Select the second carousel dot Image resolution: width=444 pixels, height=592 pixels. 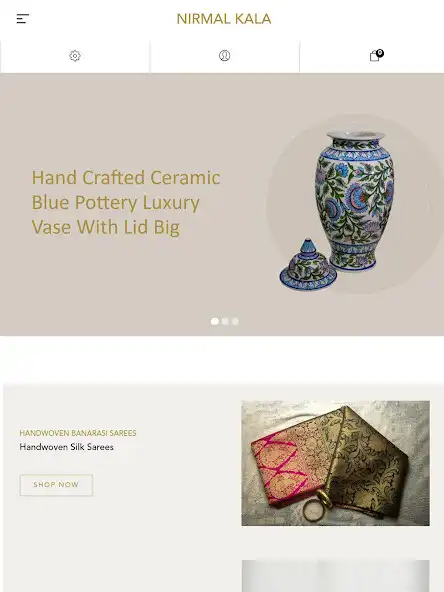click(225, 321)
